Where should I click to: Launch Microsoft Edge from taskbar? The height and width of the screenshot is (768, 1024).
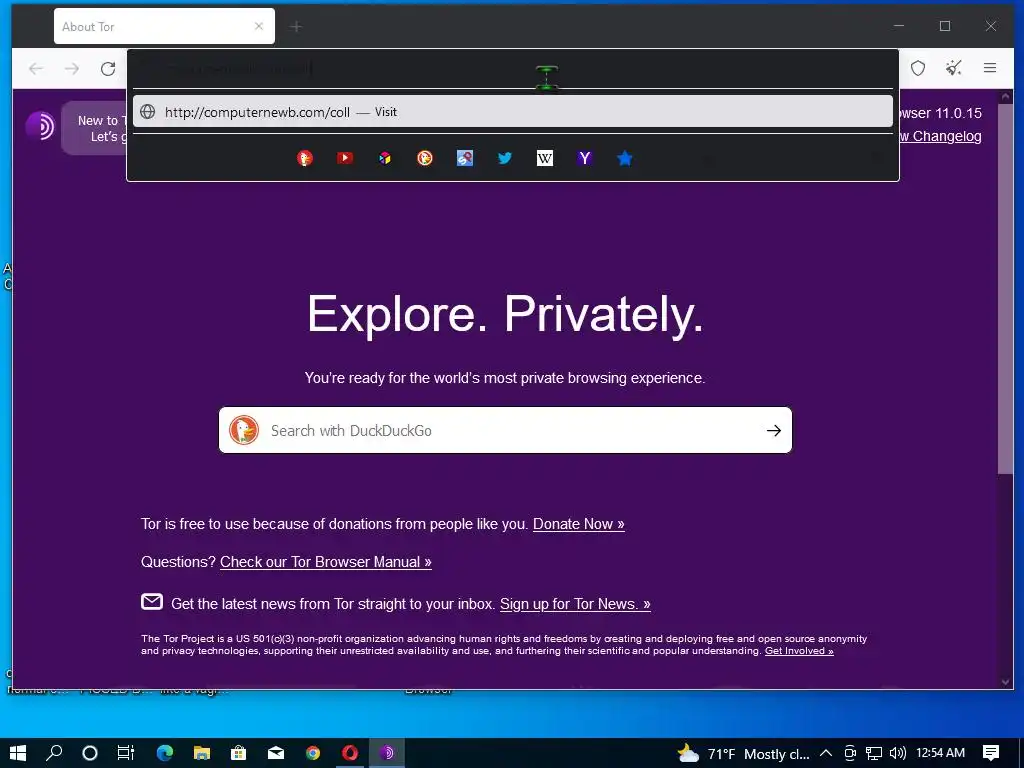tap(165, 753)
